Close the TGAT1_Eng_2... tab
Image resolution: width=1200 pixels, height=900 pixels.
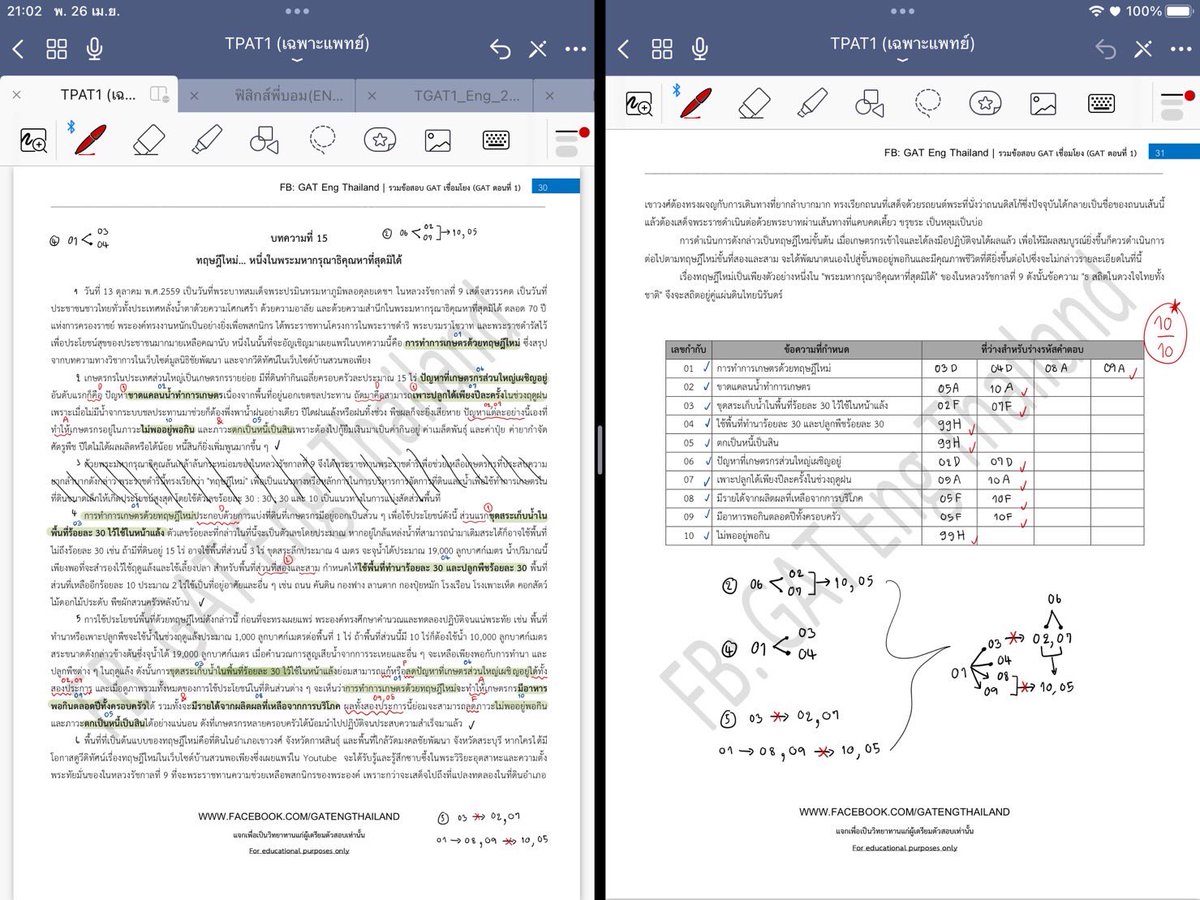(372, 95)
